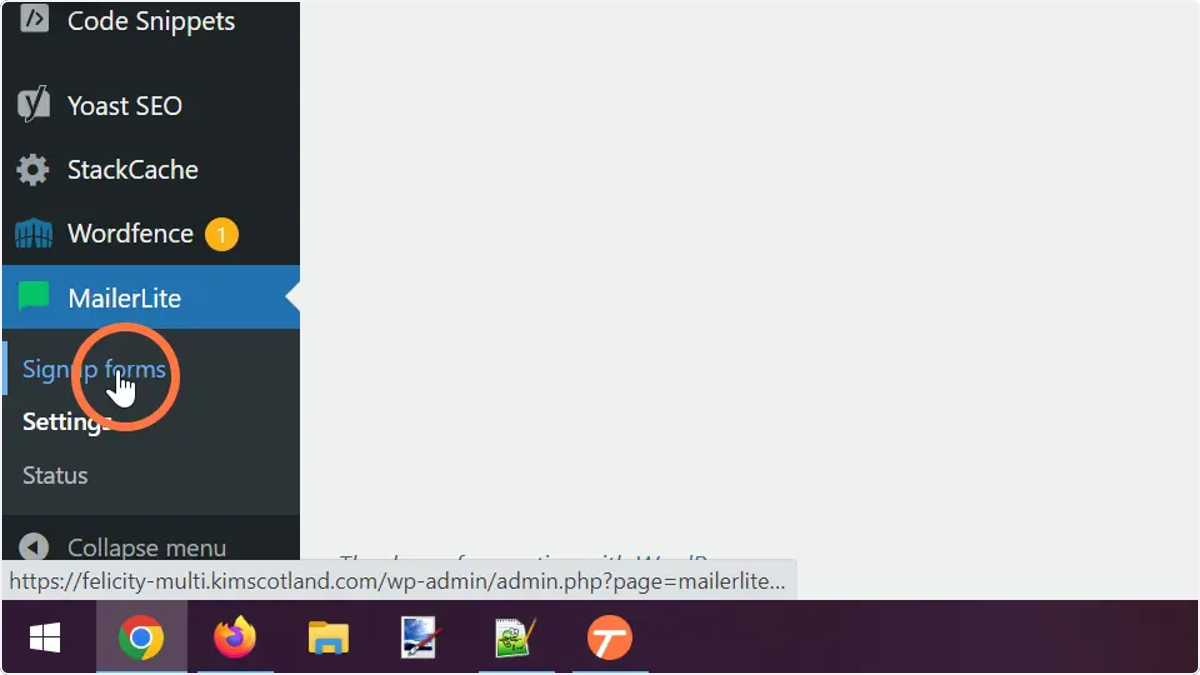Click the Wordfence fence icon
This screenshot has height=675, width=1200.
pos(33,234)
